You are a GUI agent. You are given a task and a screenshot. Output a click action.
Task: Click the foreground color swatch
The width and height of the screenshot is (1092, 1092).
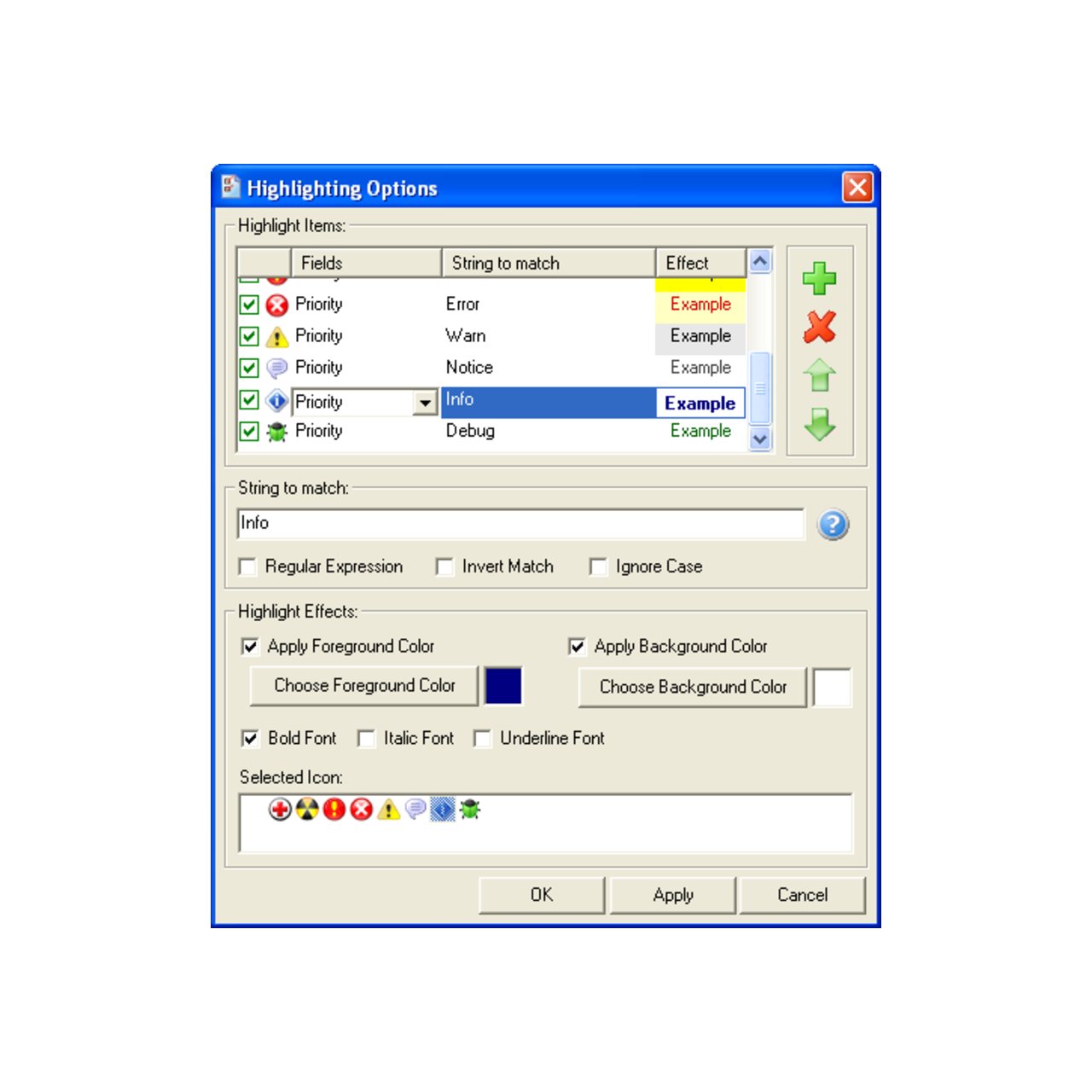pyautogui.click(x=503, y=685)
